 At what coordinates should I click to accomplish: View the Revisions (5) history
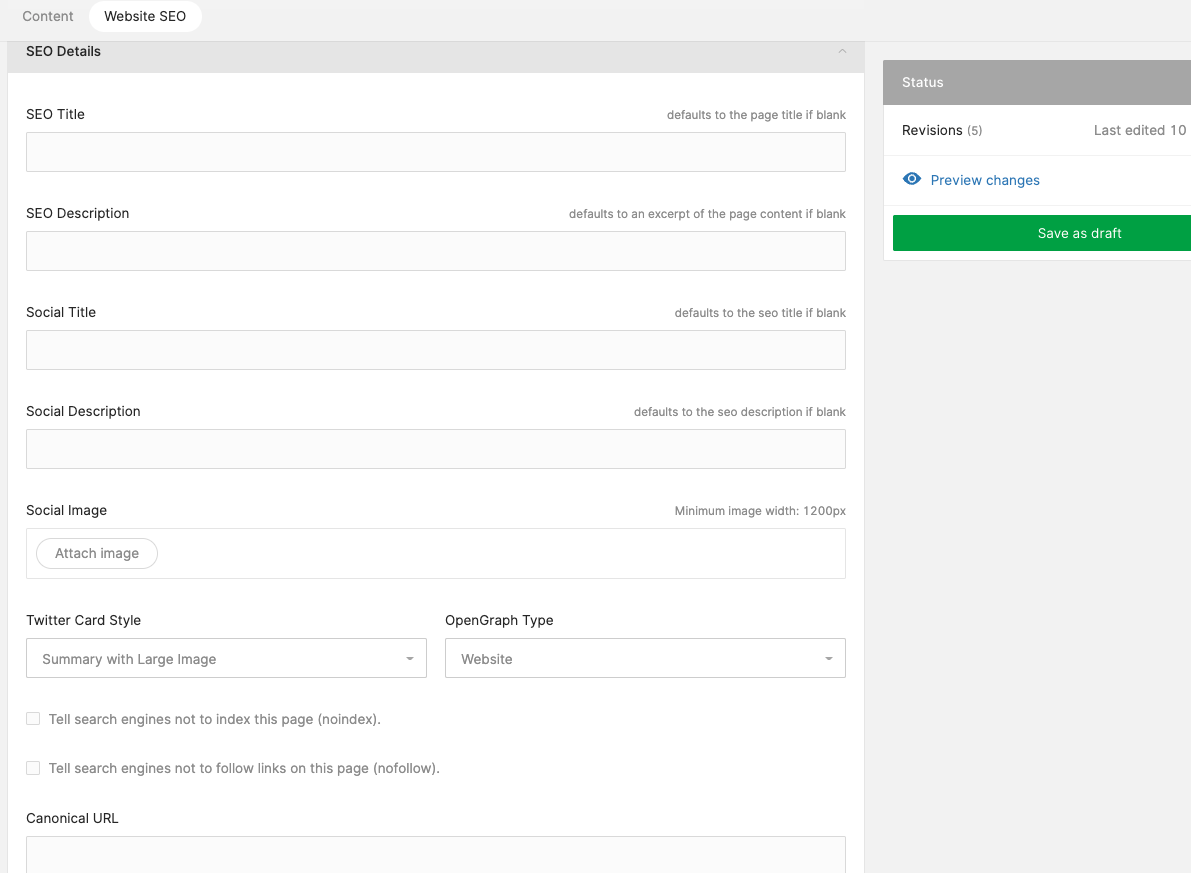[x=941, y=130]
